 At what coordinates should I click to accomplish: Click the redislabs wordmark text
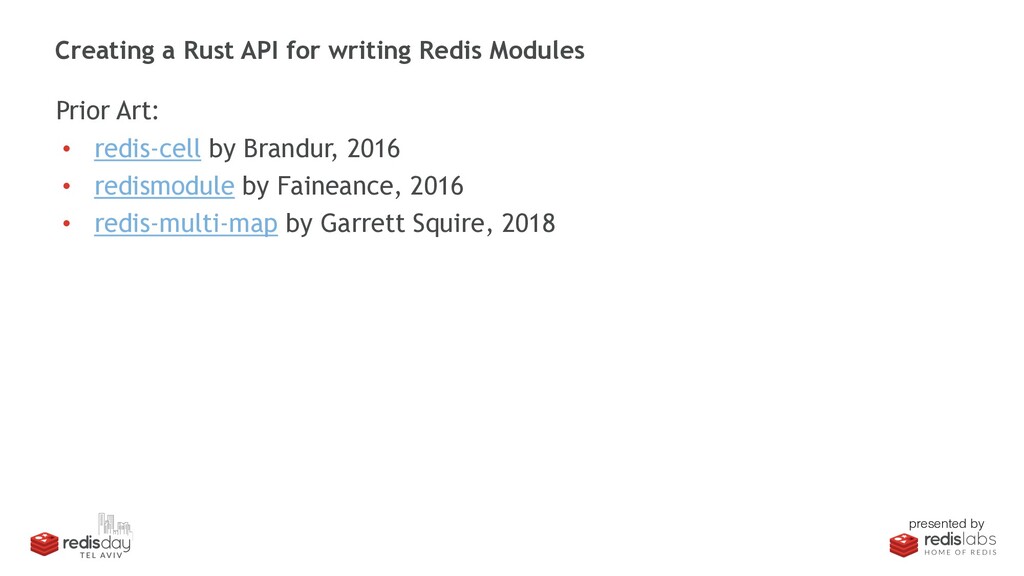coord(960,539)
